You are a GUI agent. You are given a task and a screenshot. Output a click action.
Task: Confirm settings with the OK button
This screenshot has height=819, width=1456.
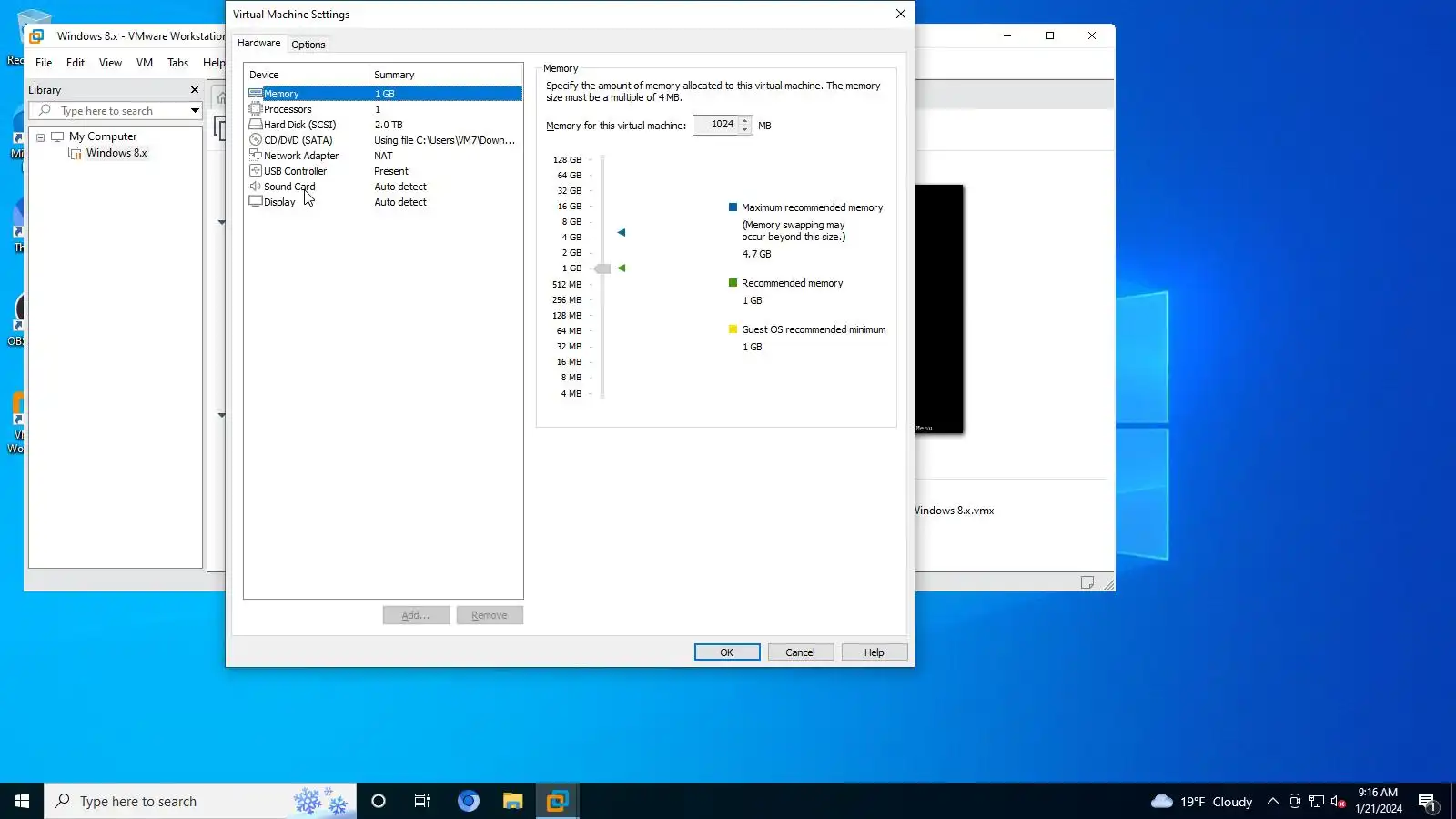pos(727,652)
